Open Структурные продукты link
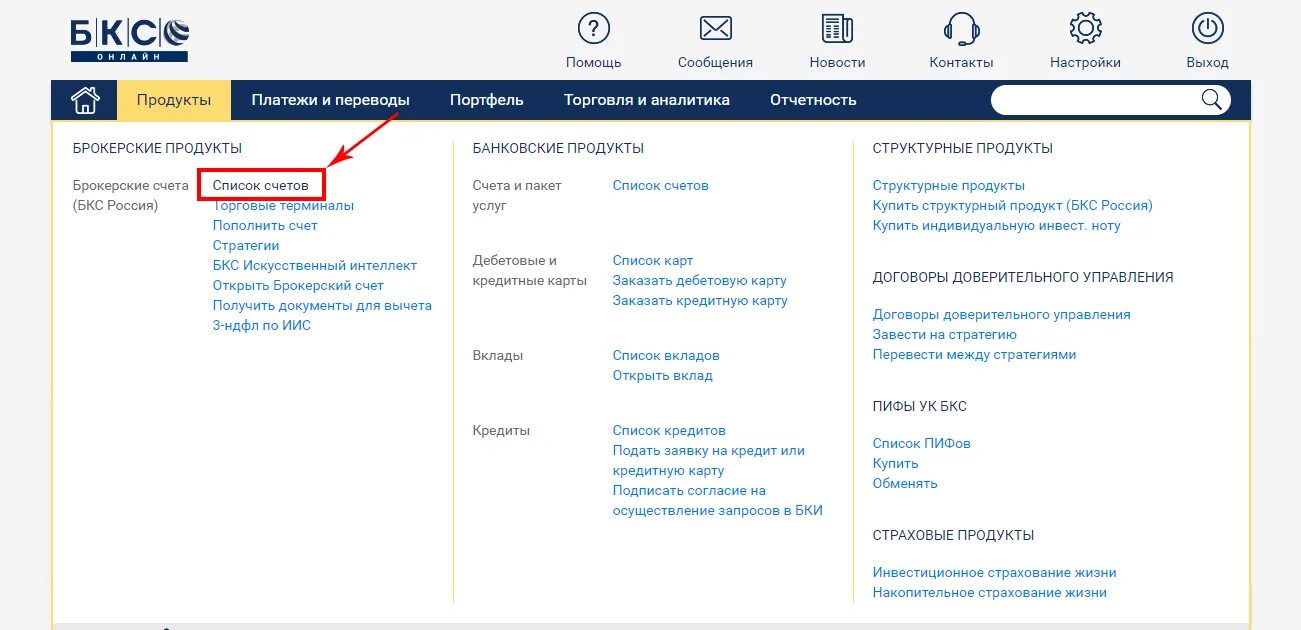 949,185
